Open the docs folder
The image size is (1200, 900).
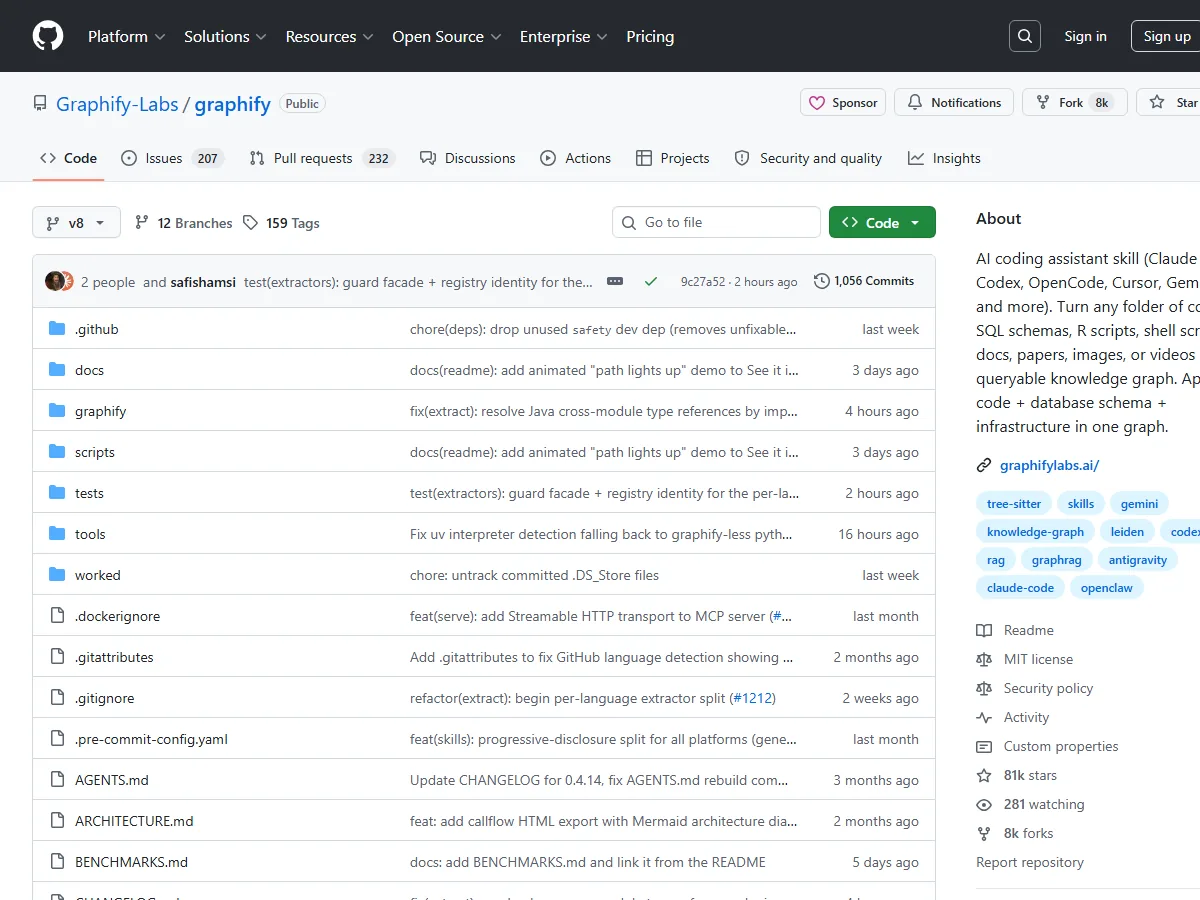[89, 370]
